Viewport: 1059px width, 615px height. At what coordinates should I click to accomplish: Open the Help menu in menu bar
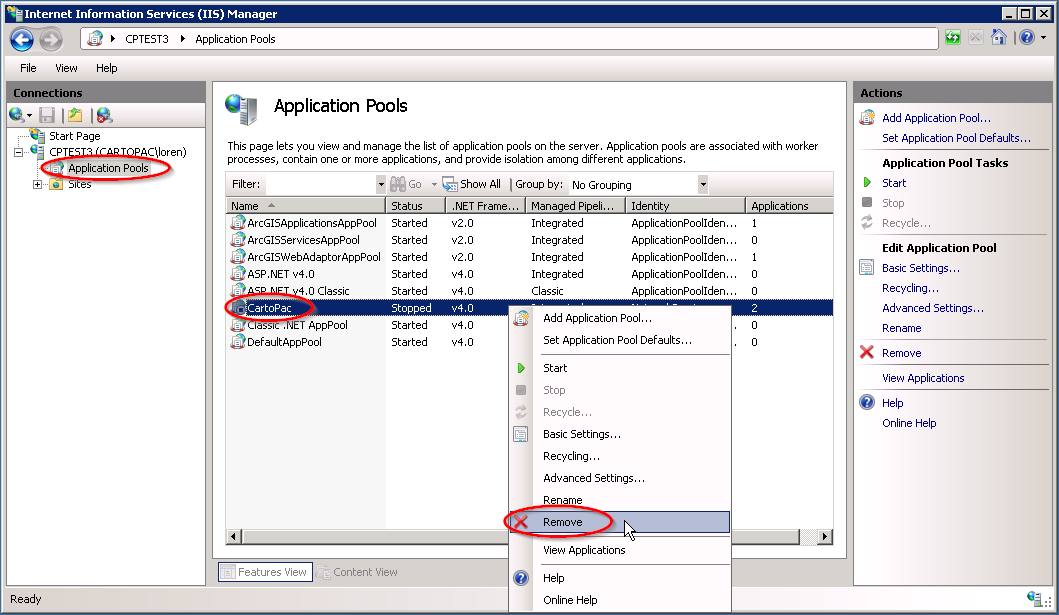[107, 68]
